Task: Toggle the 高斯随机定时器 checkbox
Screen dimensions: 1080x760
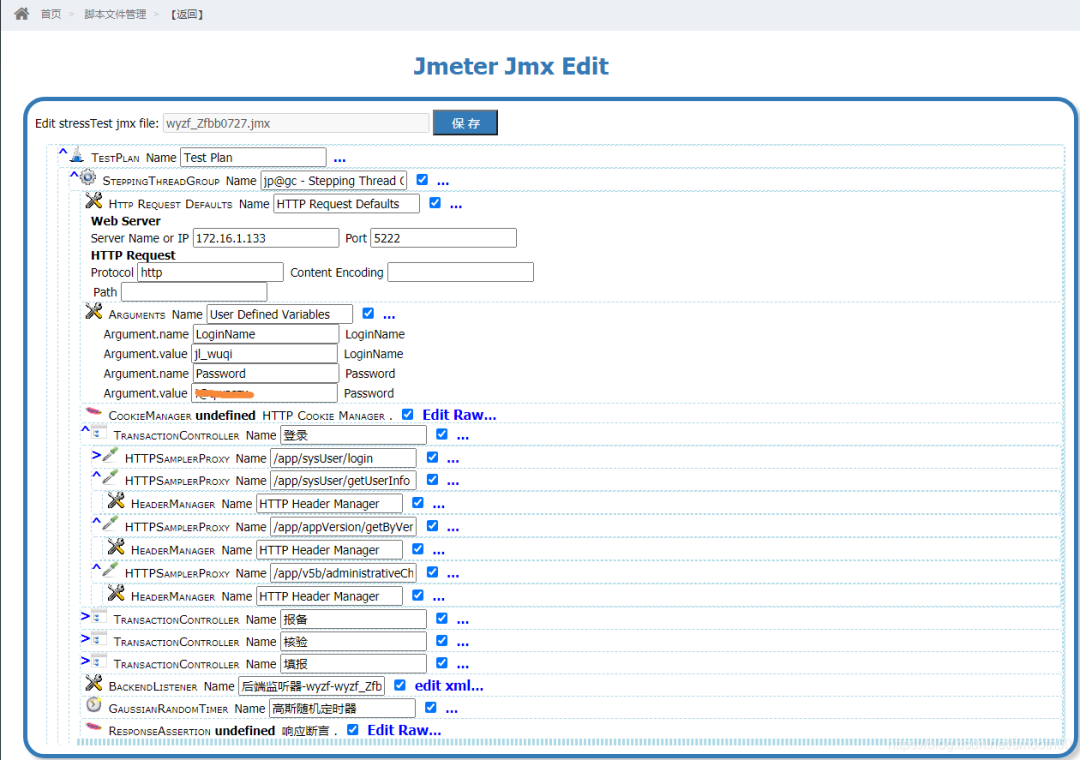Action: point(430,707)
